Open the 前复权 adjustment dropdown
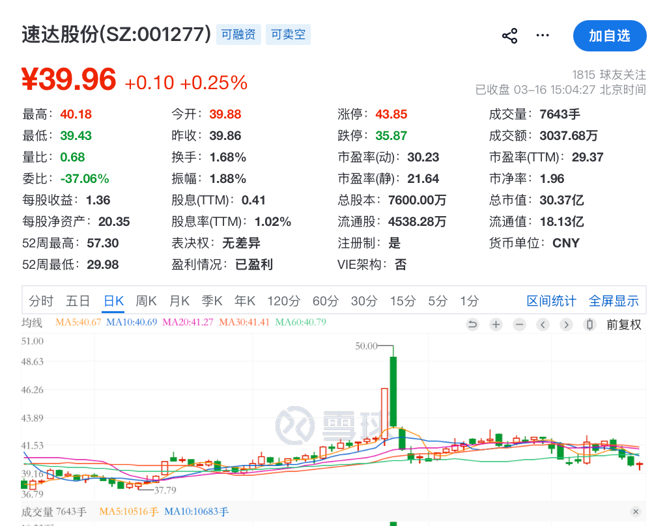The height and width of the screenshot is (526, 667). (624, 324)
